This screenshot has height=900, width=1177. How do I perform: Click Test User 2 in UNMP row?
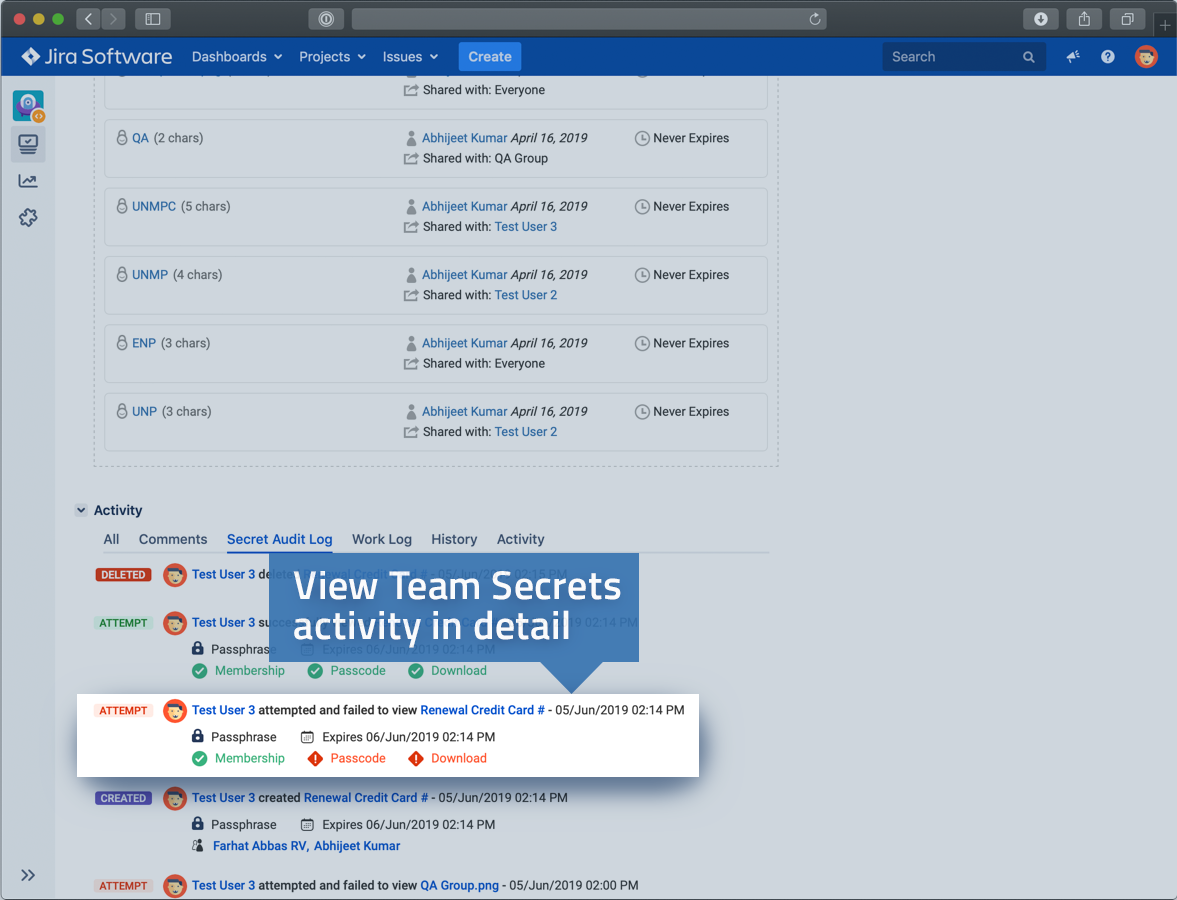tap(525, 295)
